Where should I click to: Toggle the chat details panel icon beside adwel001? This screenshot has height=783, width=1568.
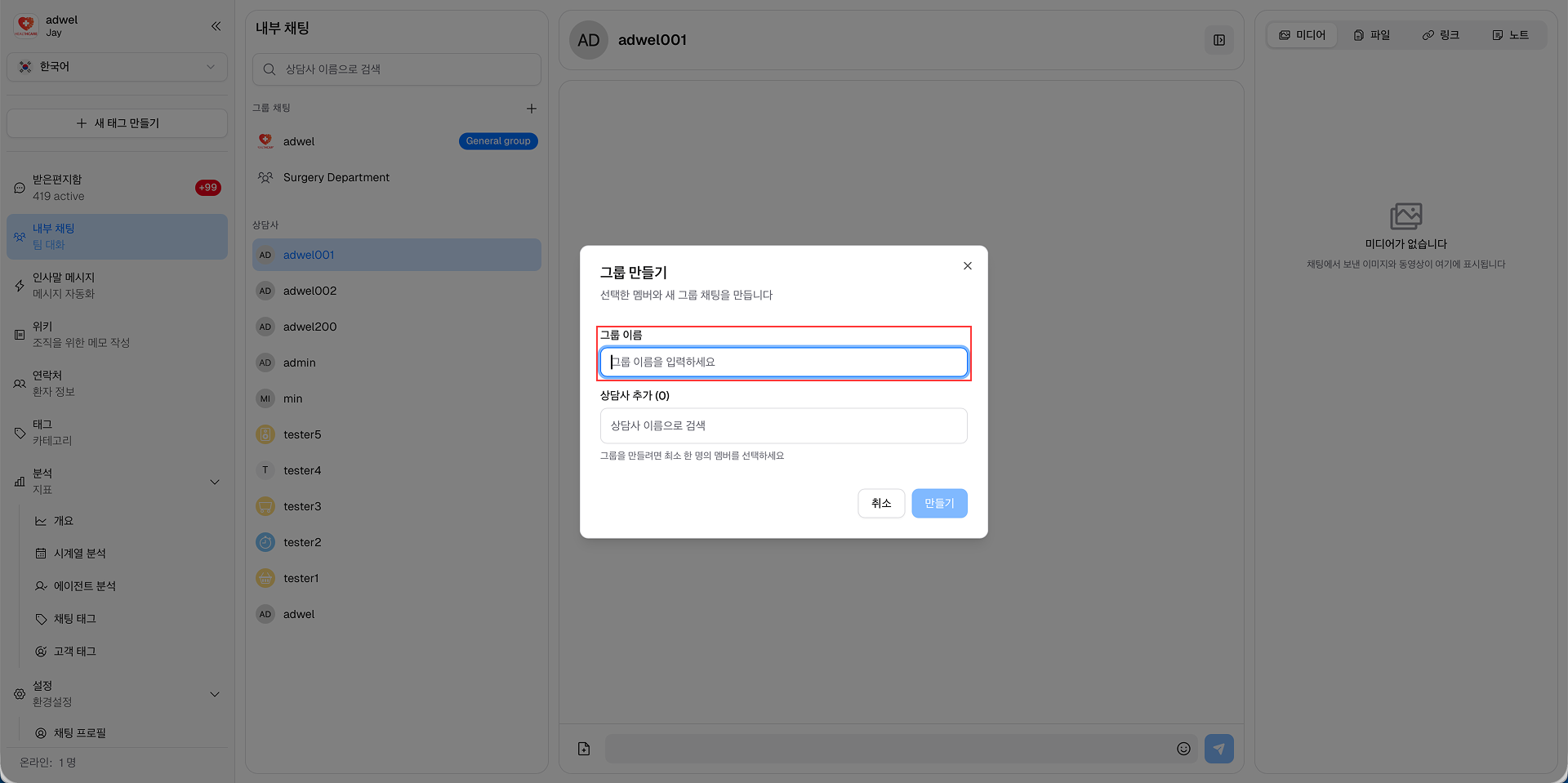click(x=1219, y=39)
